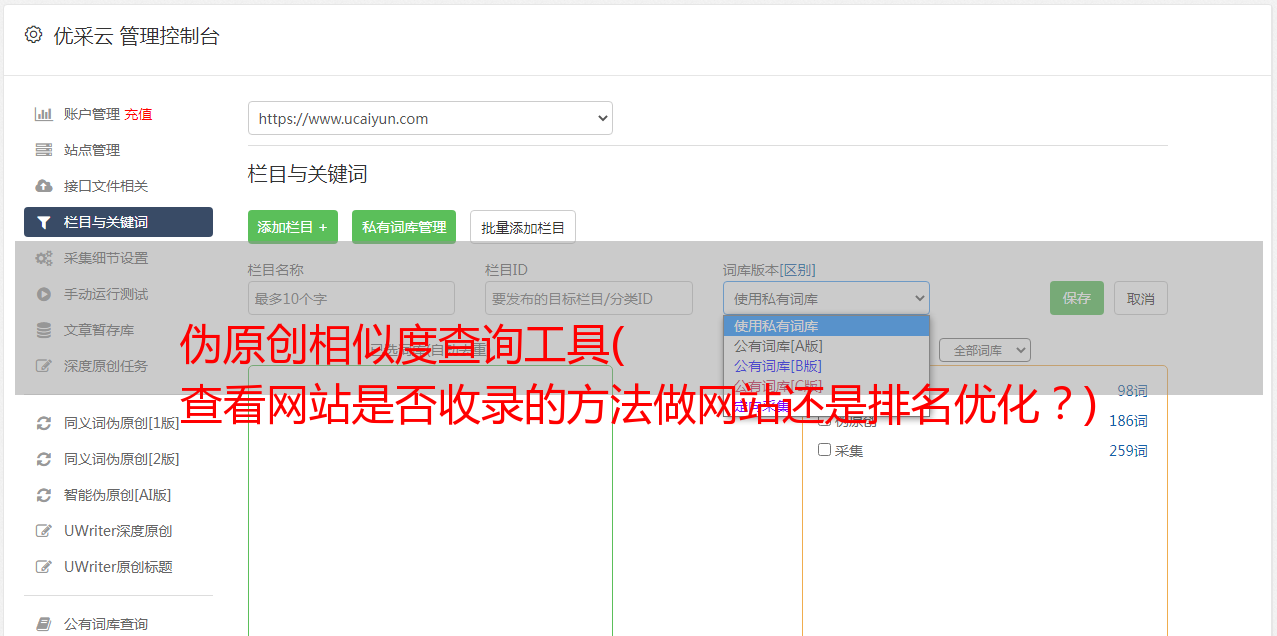Click the gears icon for 采集细节设置
This screenshot has width=1277, height=636.
pyautogui.click(x=44, y=258)
